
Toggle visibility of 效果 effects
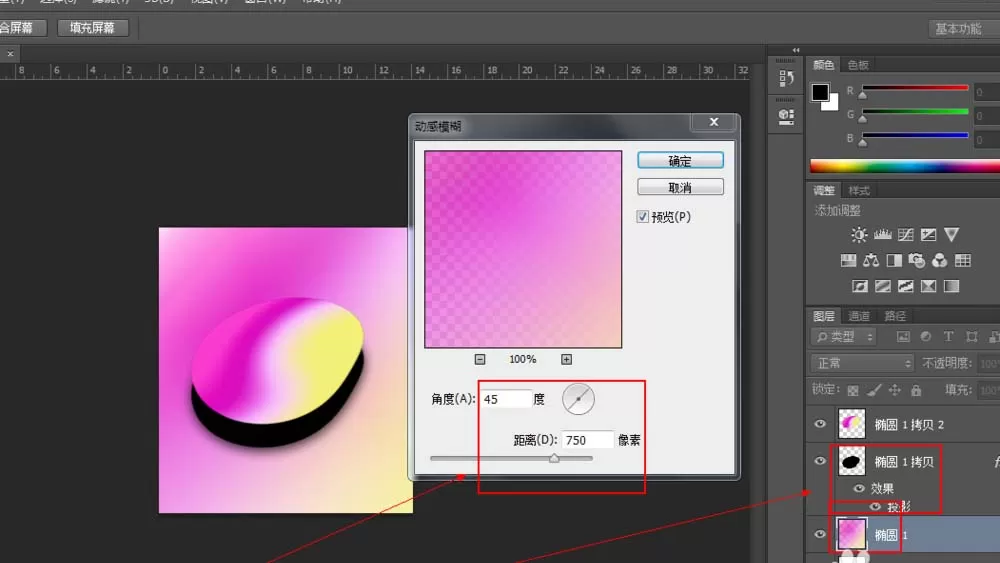tap(859, 488)
